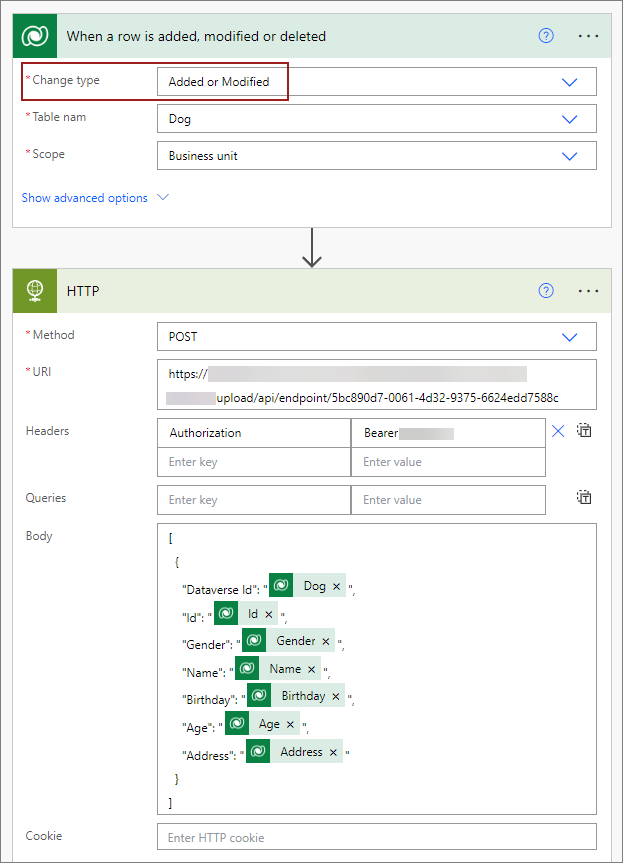Switch Queries to text mode
Image resolution: width=623 pixels, height=863 pixels.
point(584,497)
